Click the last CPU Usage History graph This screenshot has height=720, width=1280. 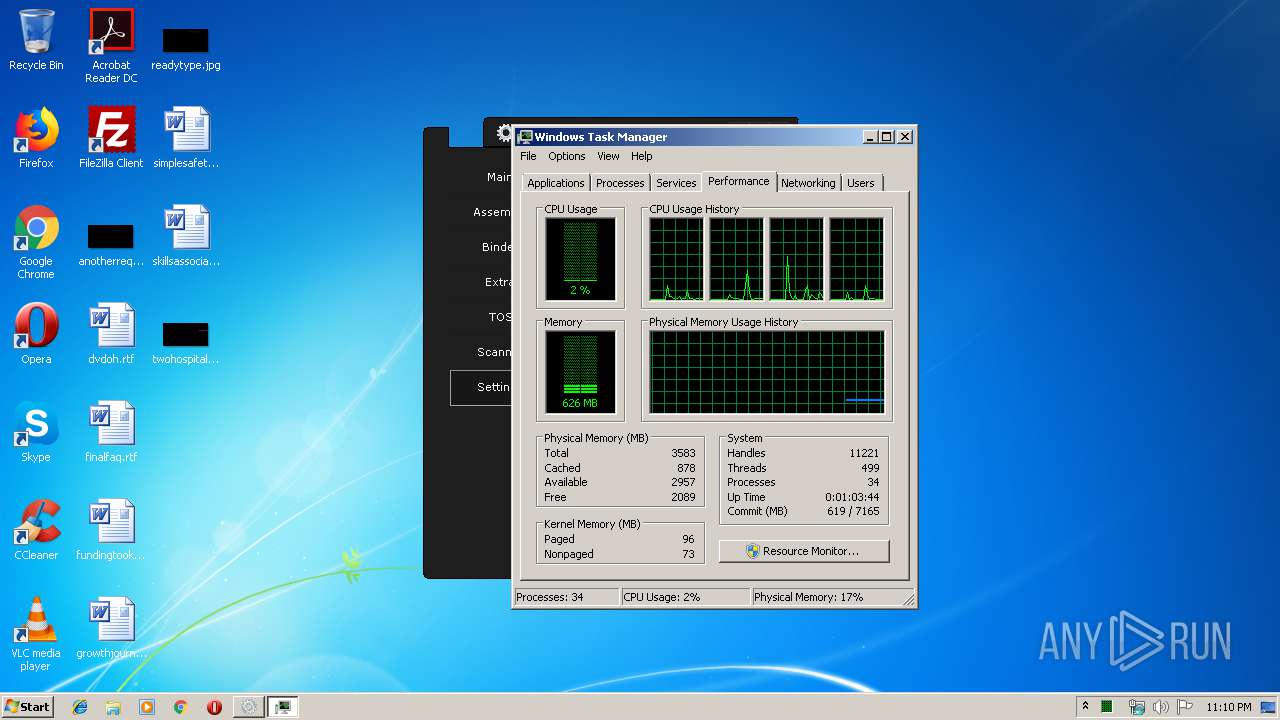tap(856, 259)
